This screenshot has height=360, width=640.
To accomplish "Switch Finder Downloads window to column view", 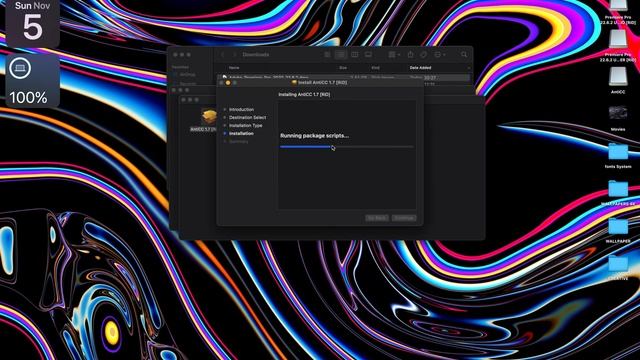I will 354,55.
